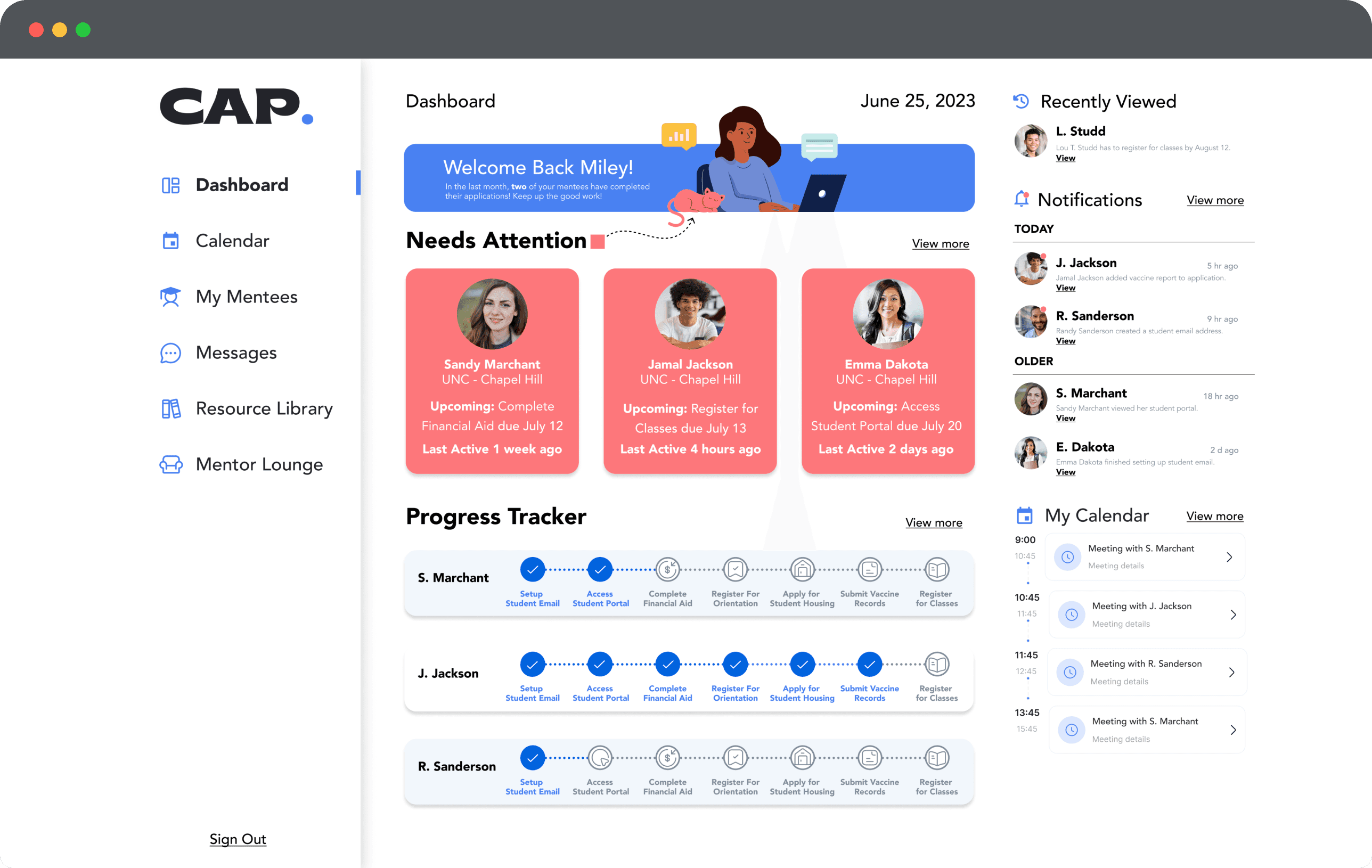This screenshot has width=1372, height=868.
Task: Click the Dashboard grid icon in sidebar
Action: click(170, 185)
